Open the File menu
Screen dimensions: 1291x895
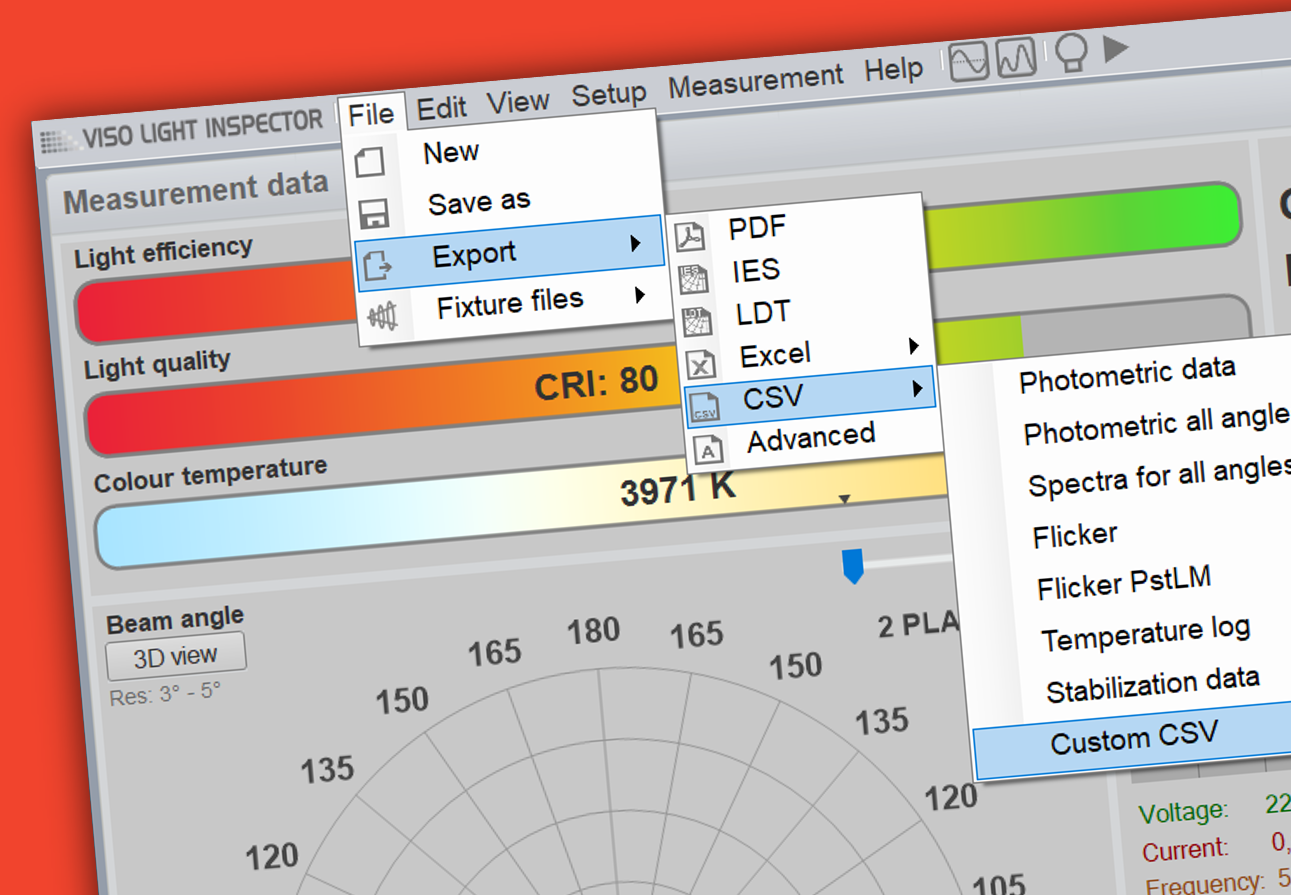tap(371, 115)
